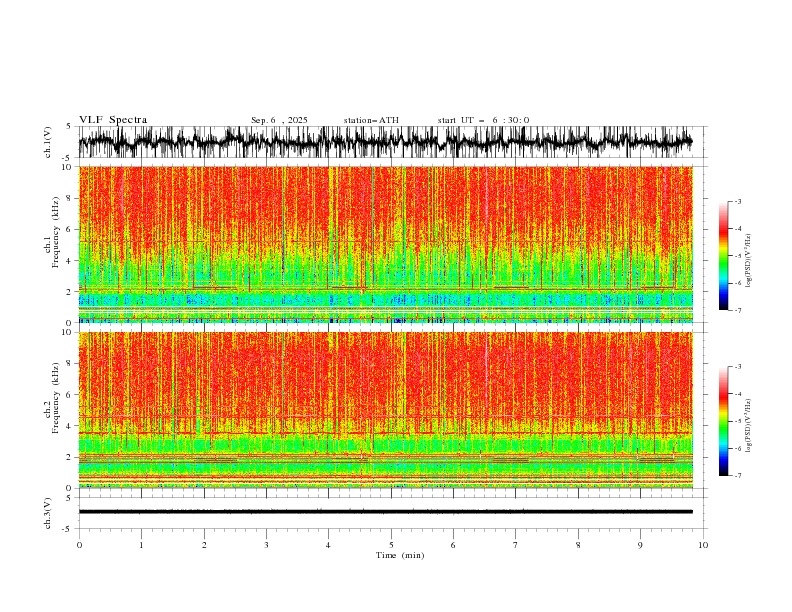This screenshot has width=792, height=612.
Task: Click the lower PSD color scale bar
Action: [724, 421]
